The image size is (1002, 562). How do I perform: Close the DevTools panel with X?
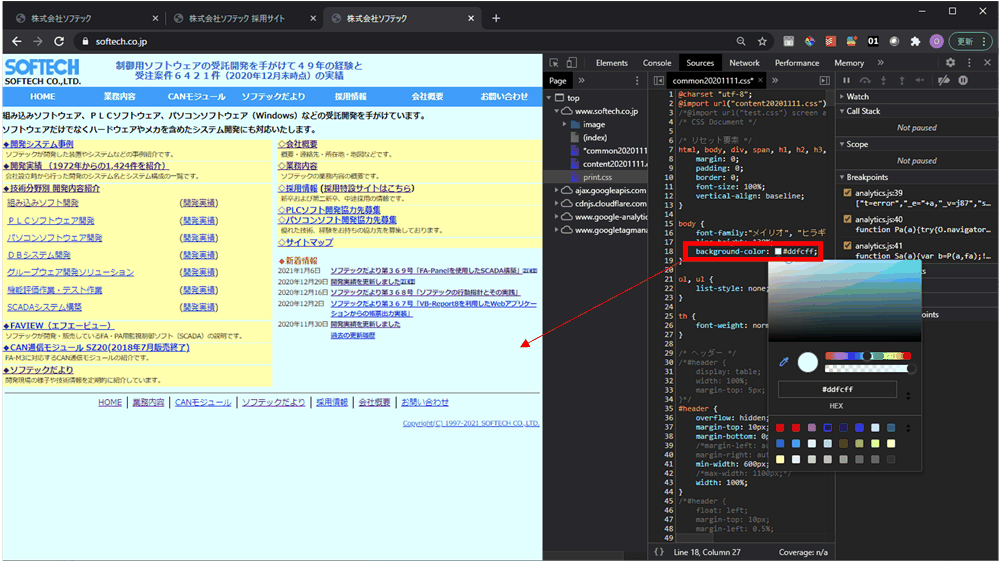pyautogui.click(x=987, y=63)
